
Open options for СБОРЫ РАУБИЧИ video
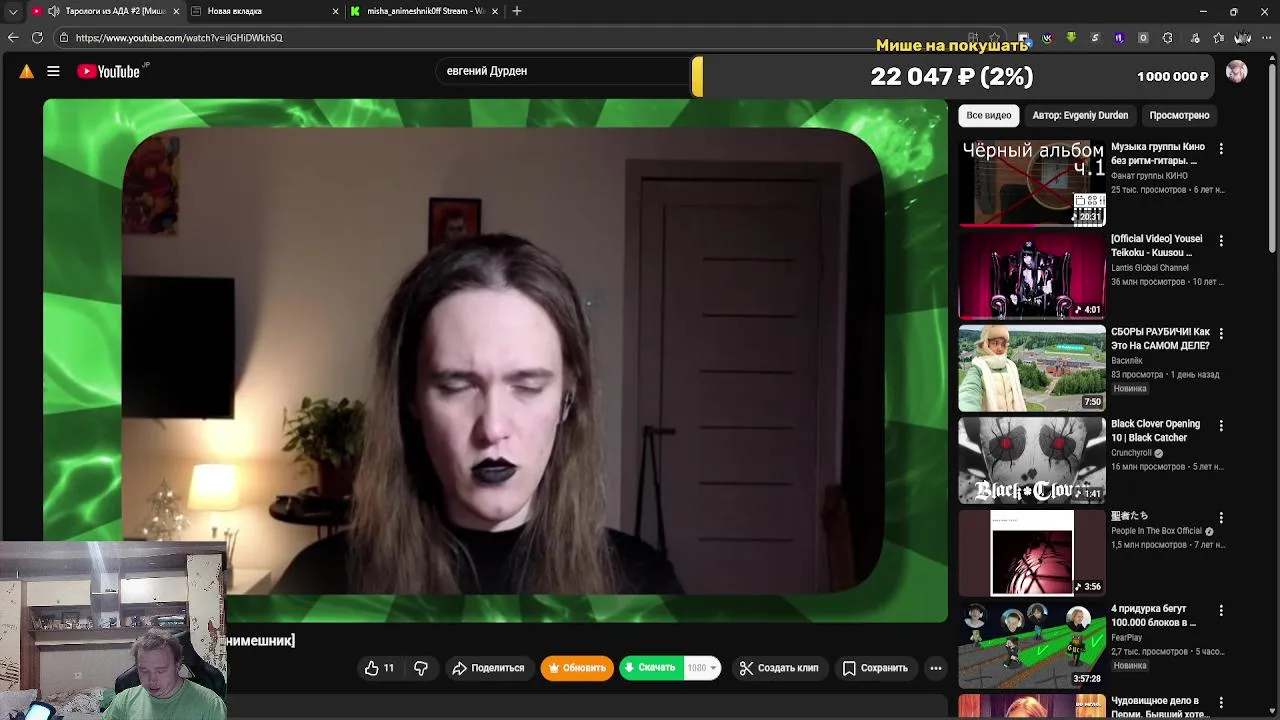click(x=1221, y=333)
